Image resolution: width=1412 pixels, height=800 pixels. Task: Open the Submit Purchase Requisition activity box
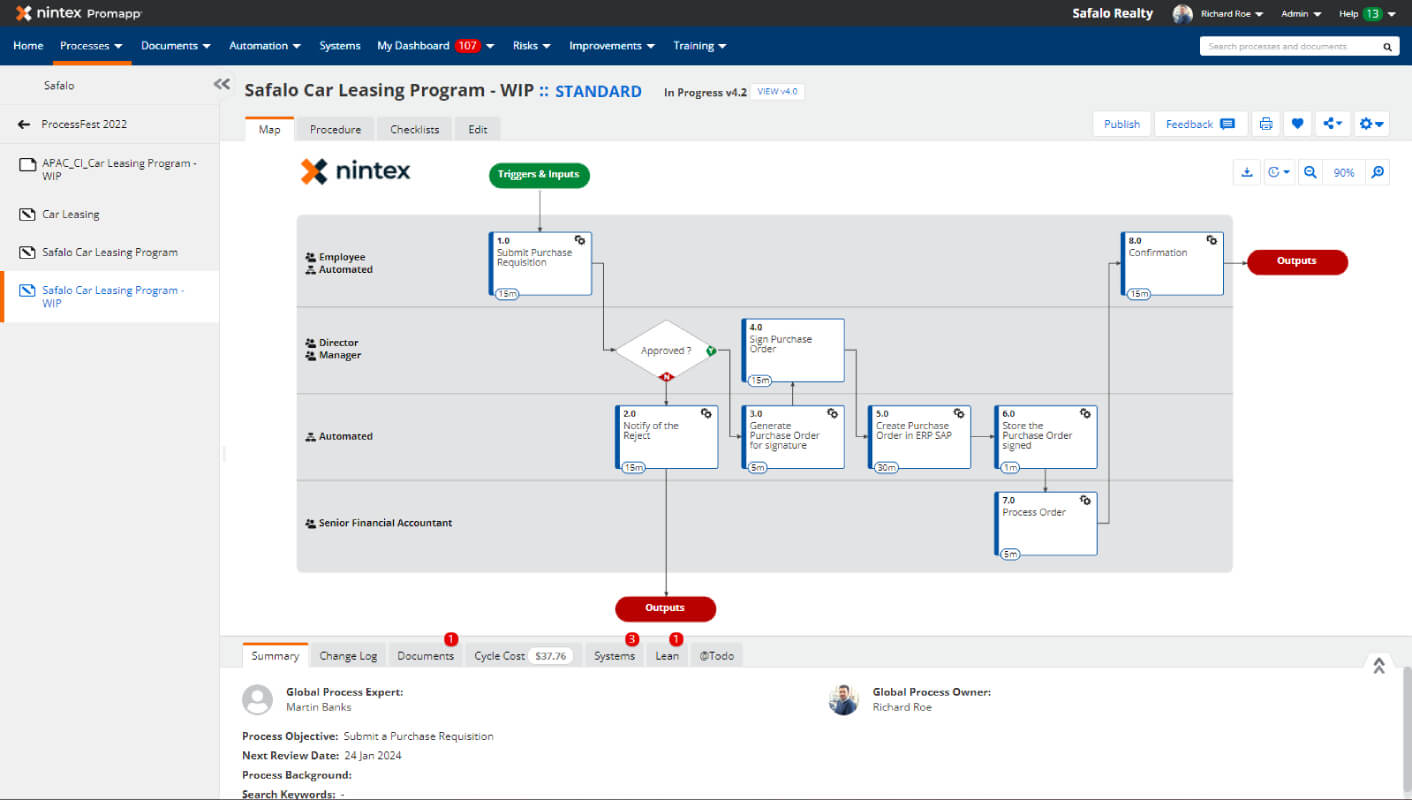540,264
